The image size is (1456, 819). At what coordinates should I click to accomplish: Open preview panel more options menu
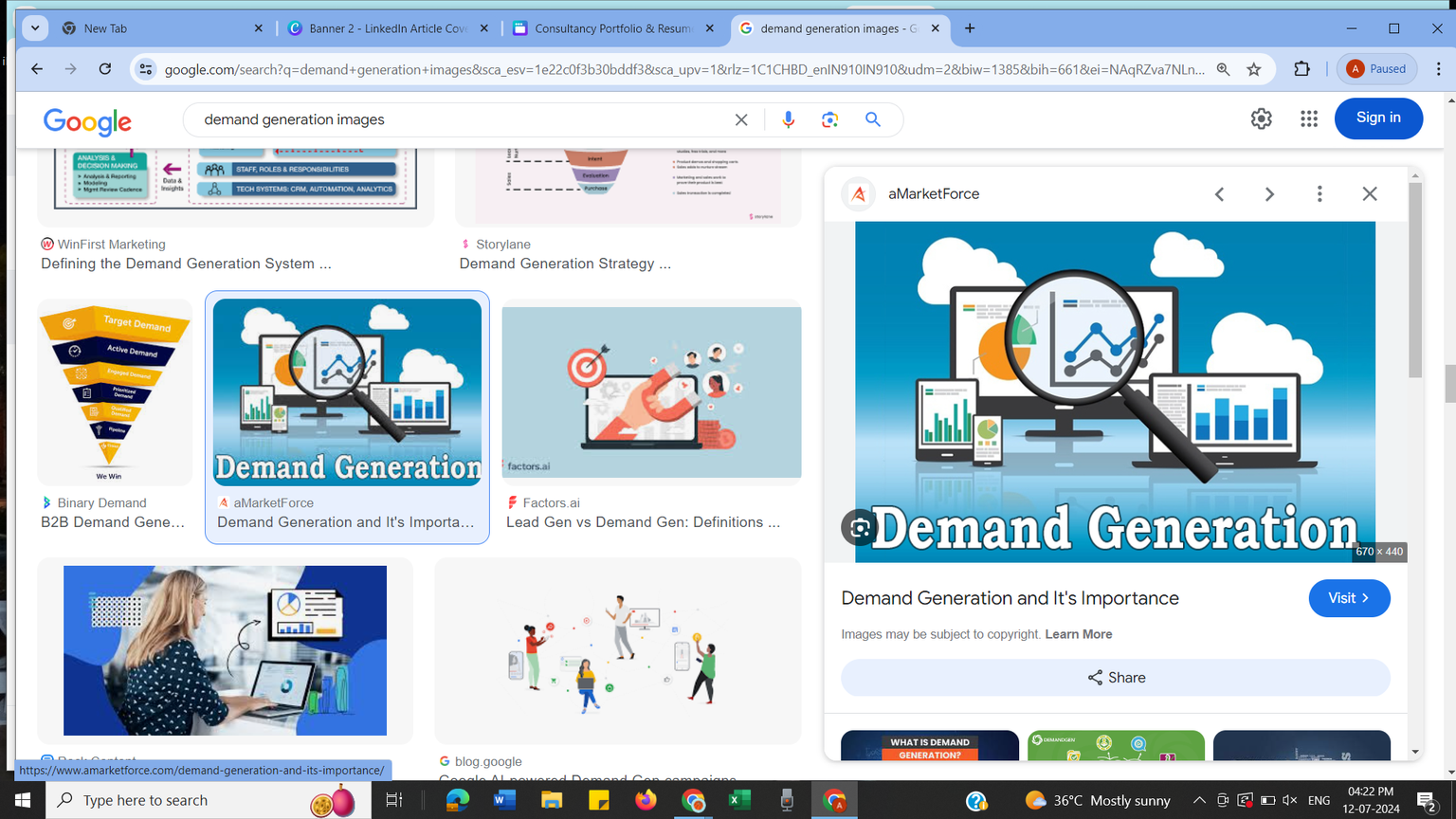[x=1319, y=194]
